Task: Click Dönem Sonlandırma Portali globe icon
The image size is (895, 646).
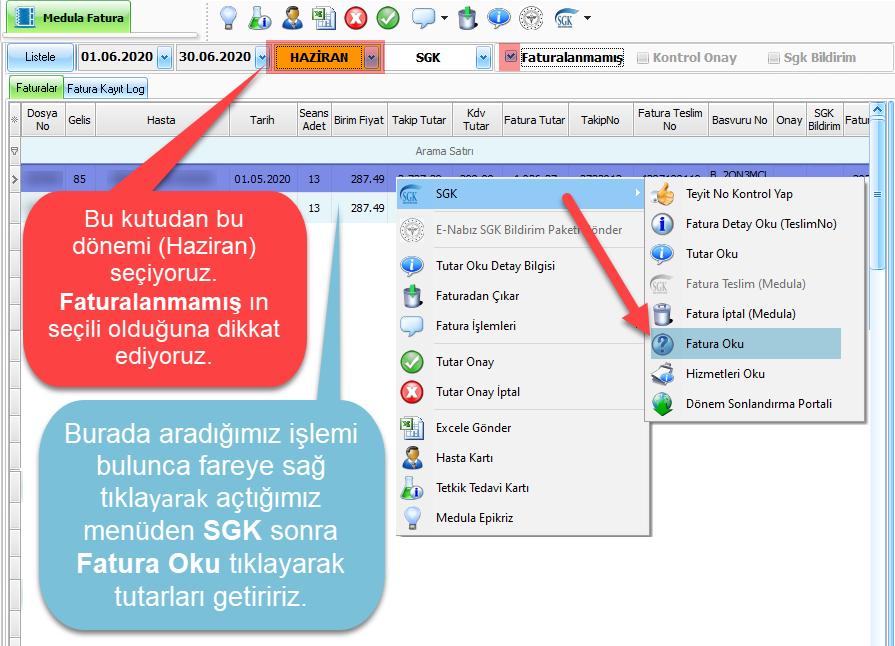Action: pos(663,404)
